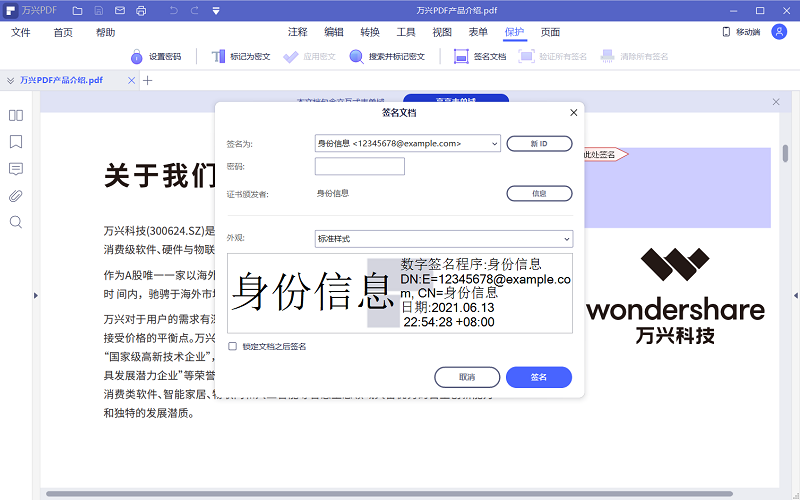Open the comments panel icon
The height and width of the screenshot is (500, 800).
tap(16, 168)
